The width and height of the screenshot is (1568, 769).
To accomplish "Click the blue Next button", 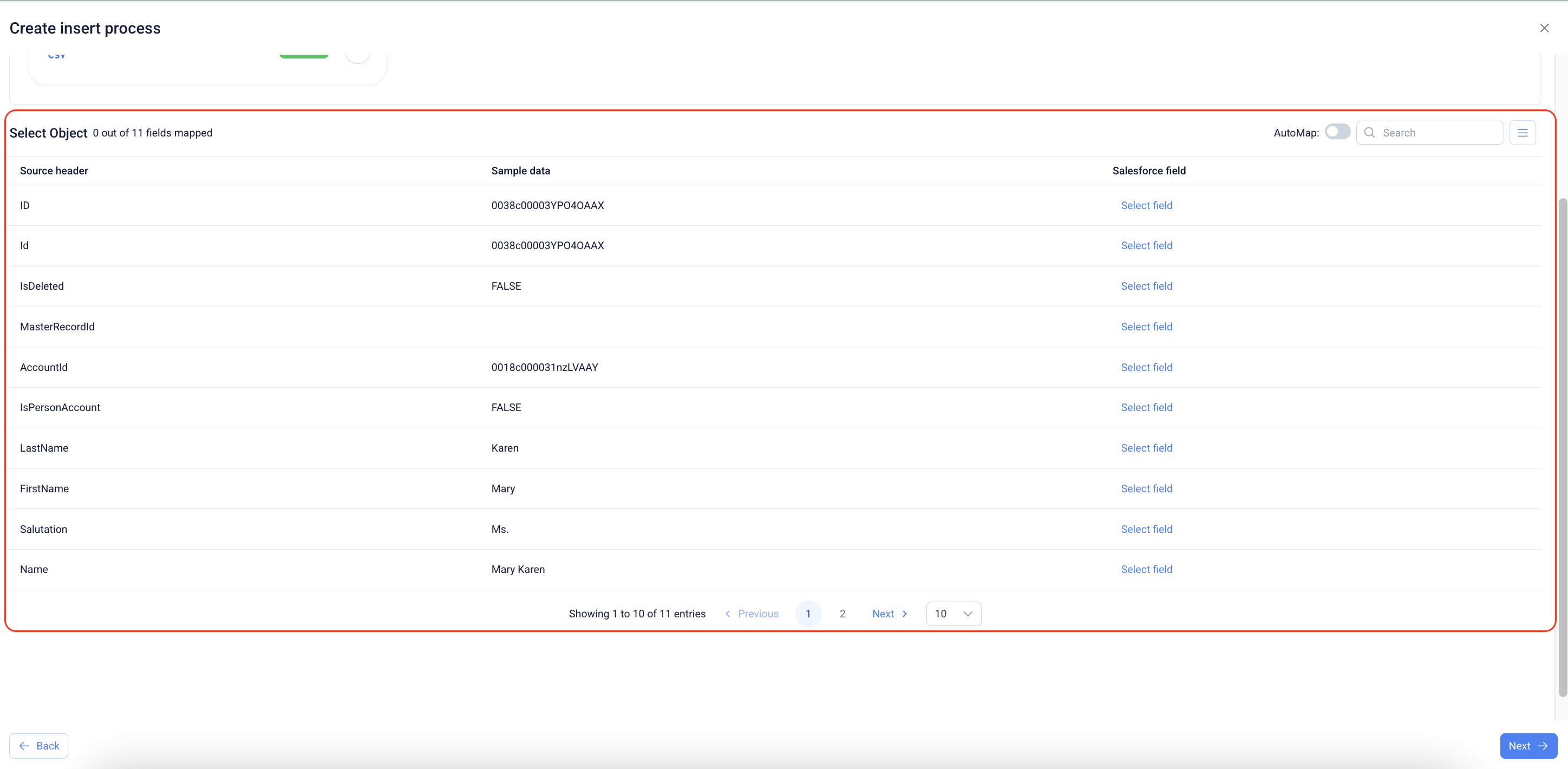I will pos(1527,746).
